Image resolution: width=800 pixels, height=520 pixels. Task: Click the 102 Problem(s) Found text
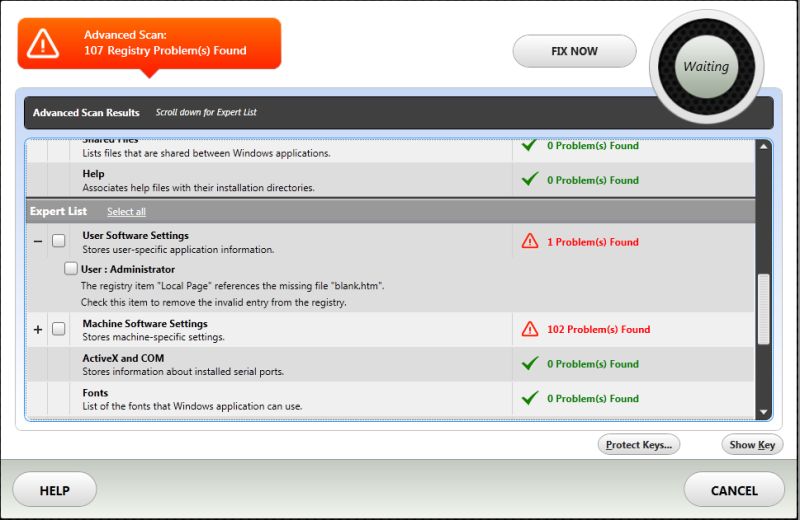[598, 329]
